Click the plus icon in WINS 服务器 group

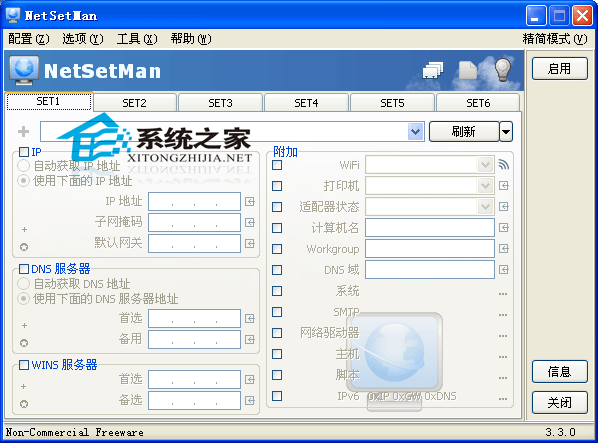pyautogui.click(x=24, y=387)
